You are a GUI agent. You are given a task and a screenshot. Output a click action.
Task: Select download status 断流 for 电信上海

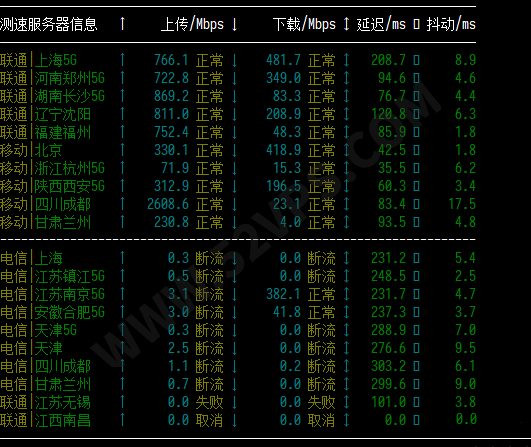pos(321,258)
